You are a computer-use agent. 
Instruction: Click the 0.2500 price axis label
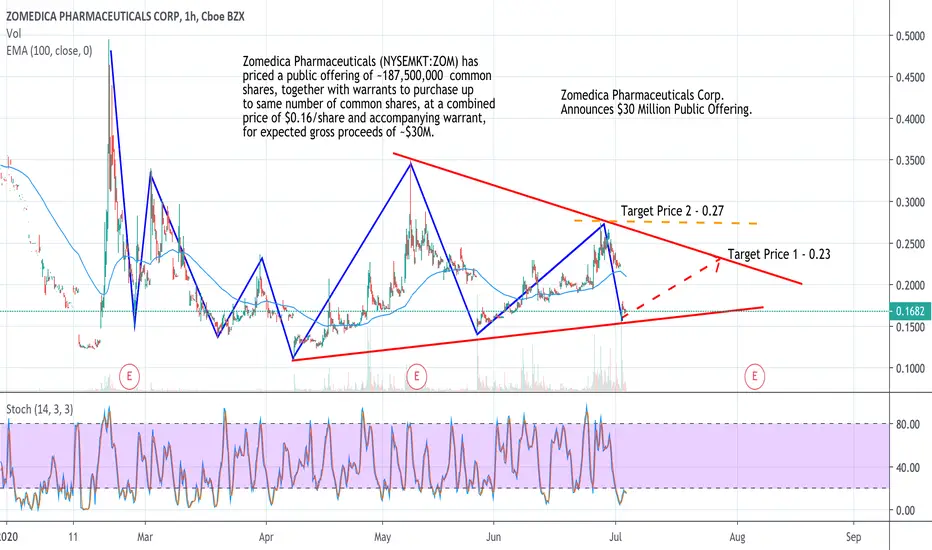point(910,244)
